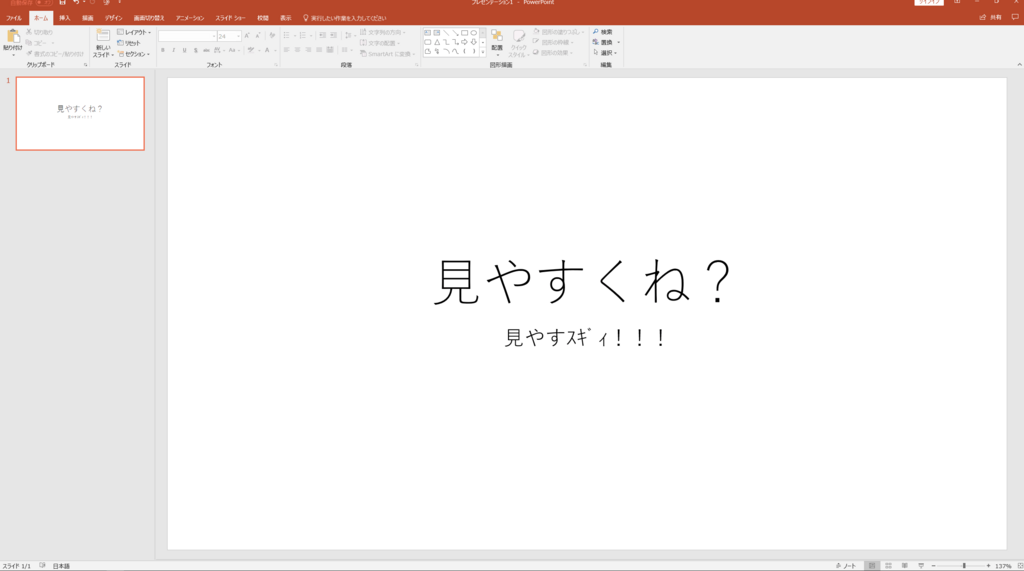Open the Shape Outline (図形の枠線) dropdown
Viewport: 1024px width, 571px height.
pyautogui.click(x=553, y=42)
